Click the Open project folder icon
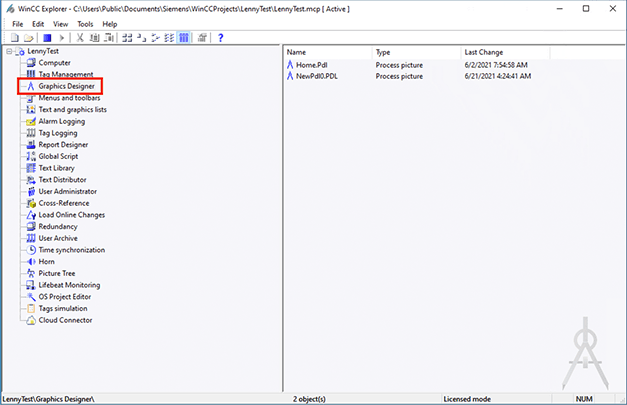This screenshot has width=627, height=405. coord(28,38)
